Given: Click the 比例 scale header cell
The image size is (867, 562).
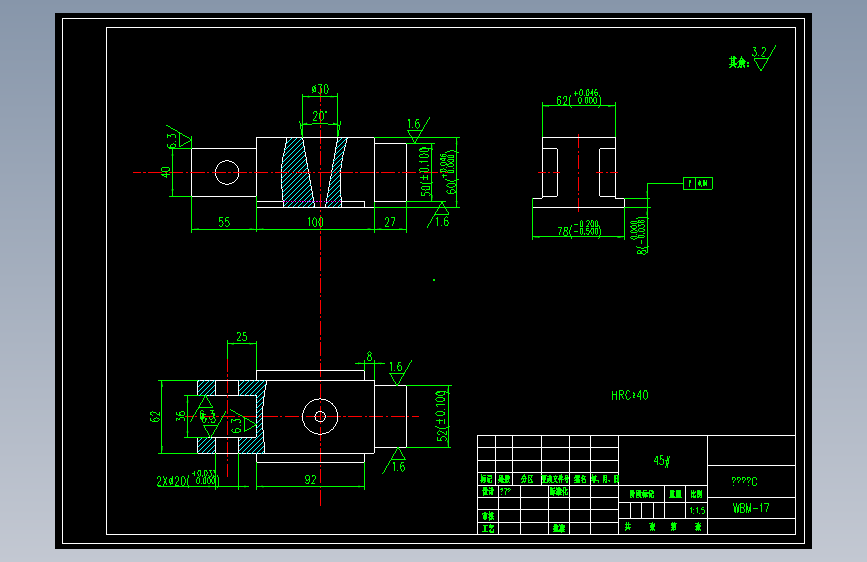Looking at the screenshot, I should pyautogui.click(x=697, y=494).
